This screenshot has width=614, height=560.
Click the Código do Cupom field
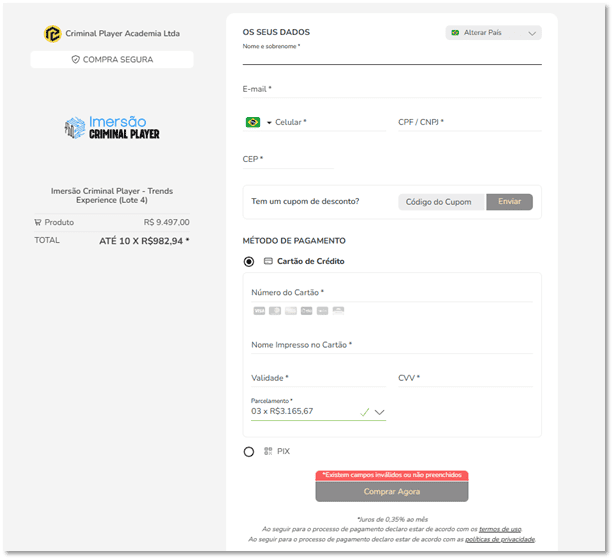coord(442,202)
